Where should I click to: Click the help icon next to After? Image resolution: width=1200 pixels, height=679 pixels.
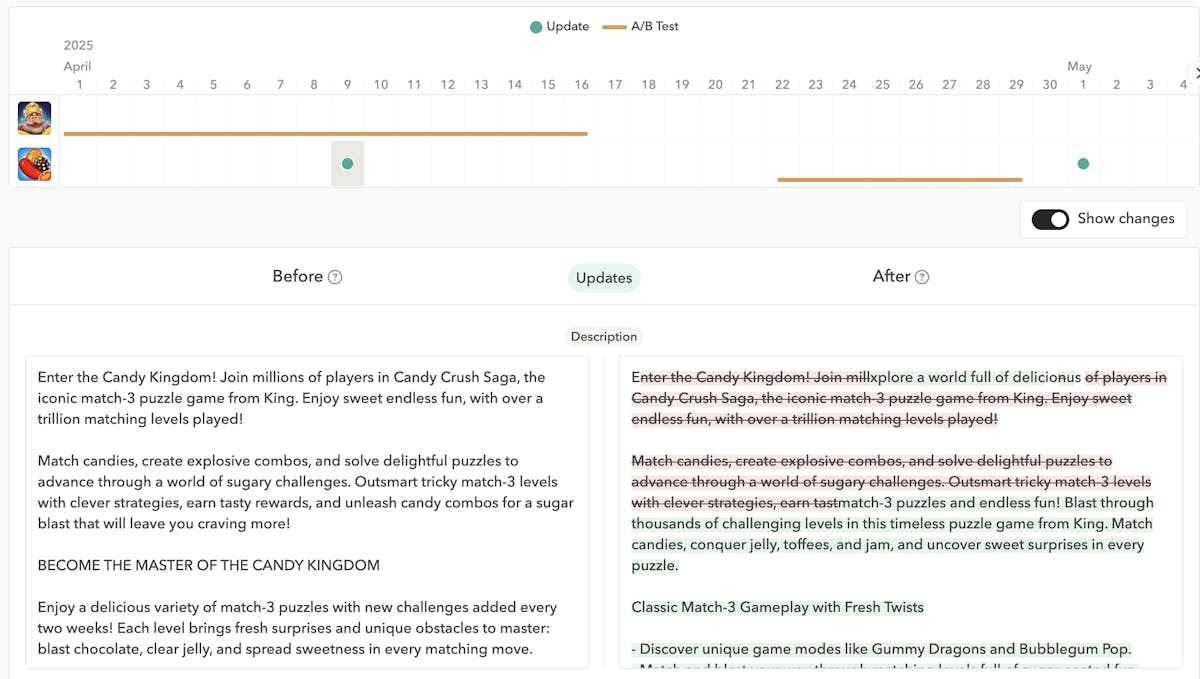click(922, 277)
